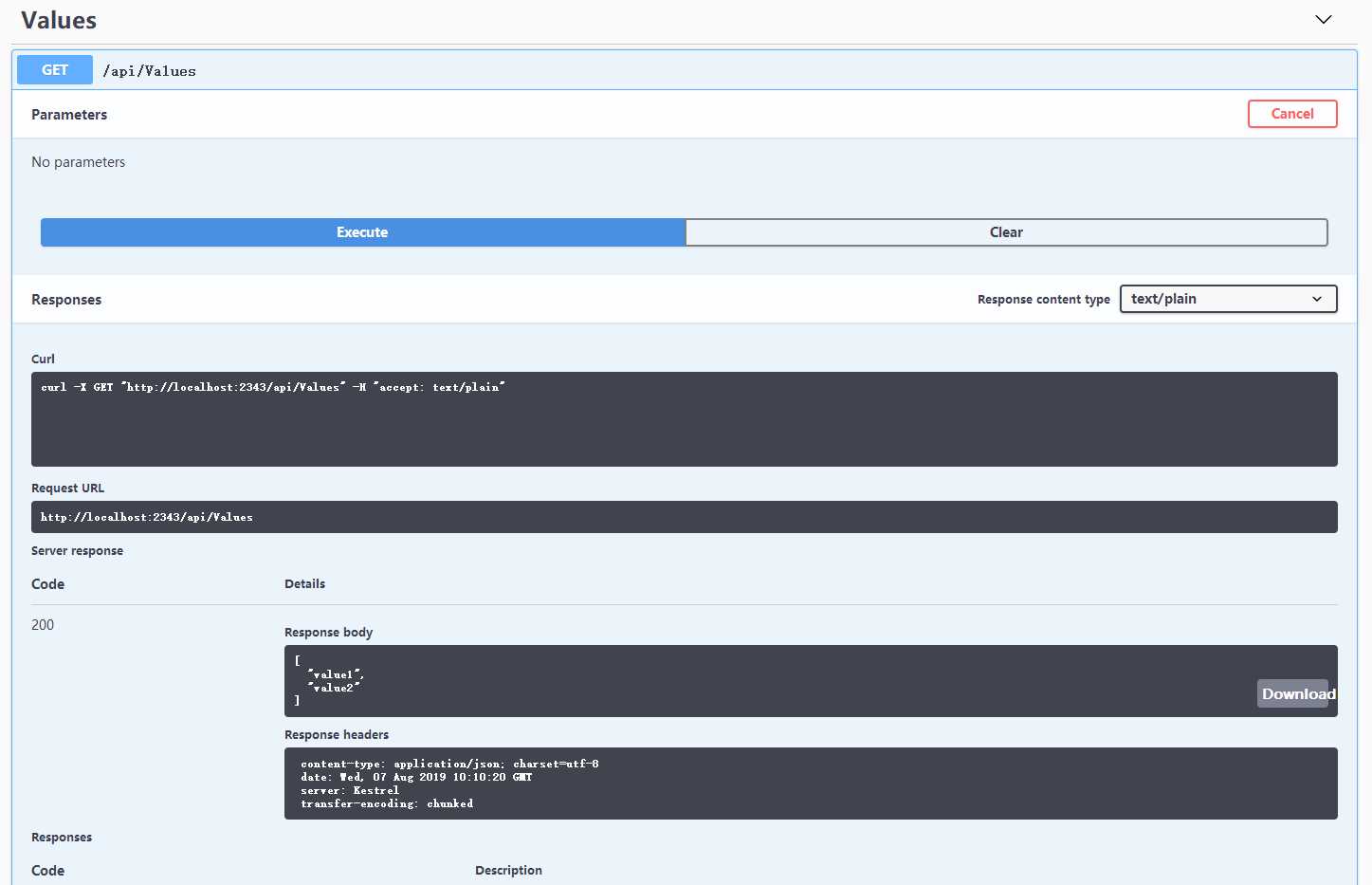Clear the response results

coord(1006,232)
